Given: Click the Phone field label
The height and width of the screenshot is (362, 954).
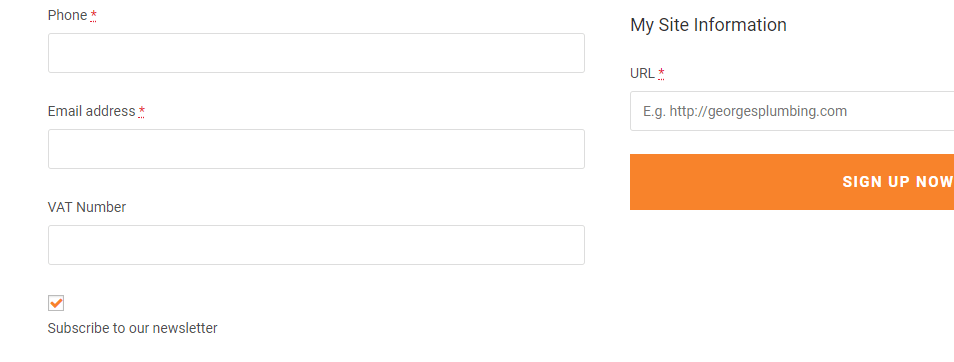Looking at the screenshot, I should (68, 15).
